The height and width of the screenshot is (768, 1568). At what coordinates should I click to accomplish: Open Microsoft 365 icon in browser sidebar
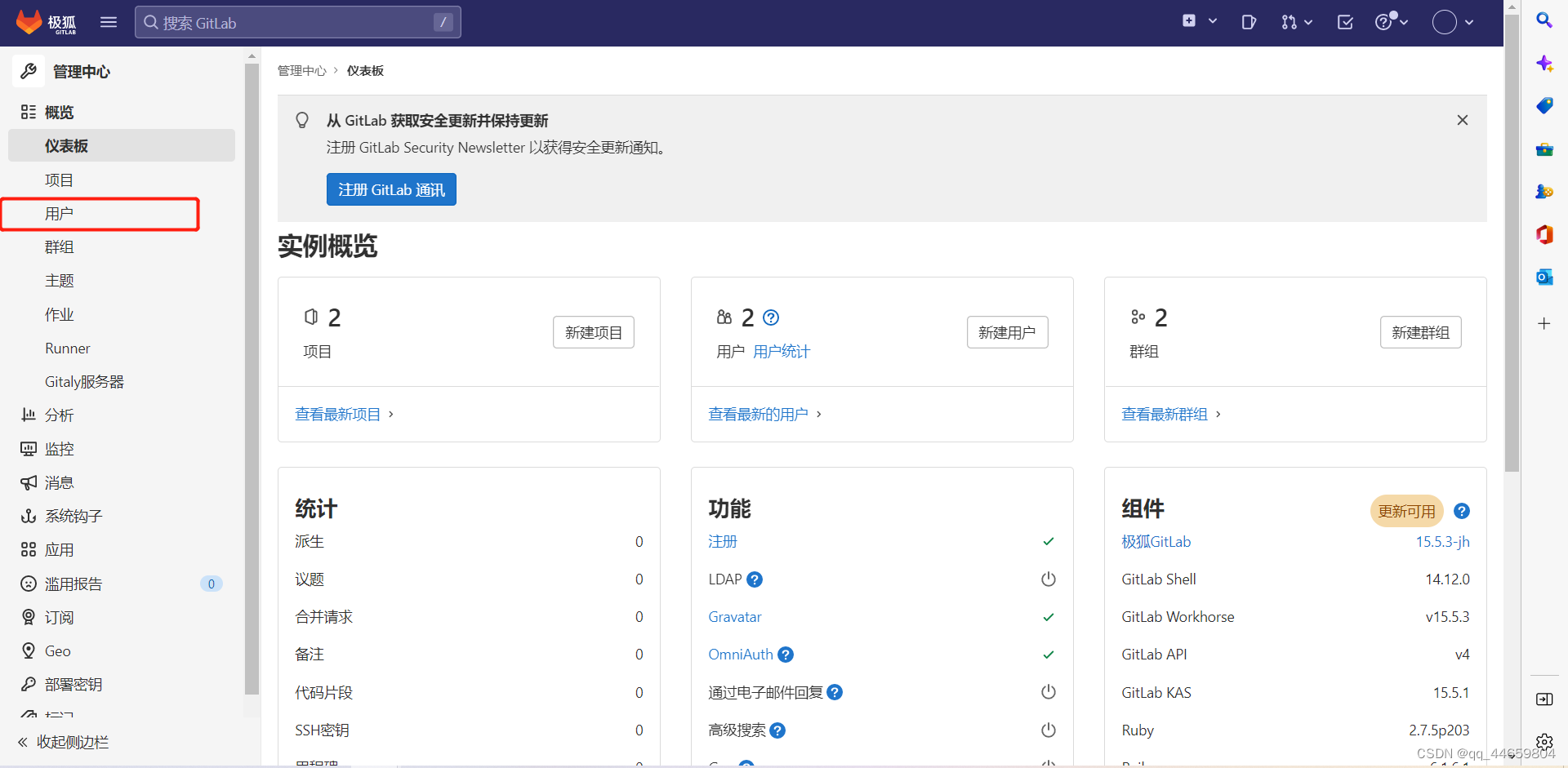click(1544, 234)
